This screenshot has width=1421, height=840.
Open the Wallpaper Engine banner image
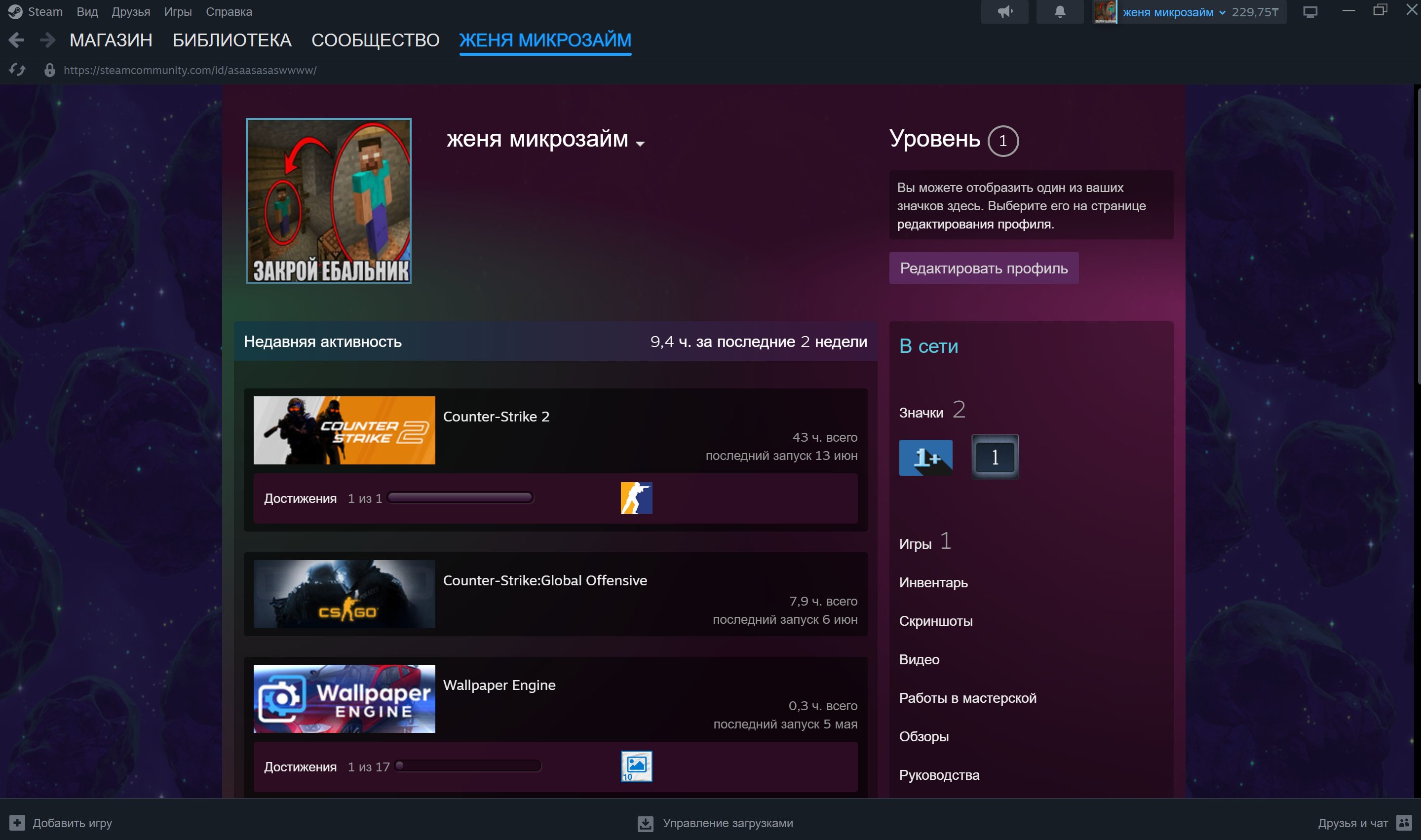(344, 699)
